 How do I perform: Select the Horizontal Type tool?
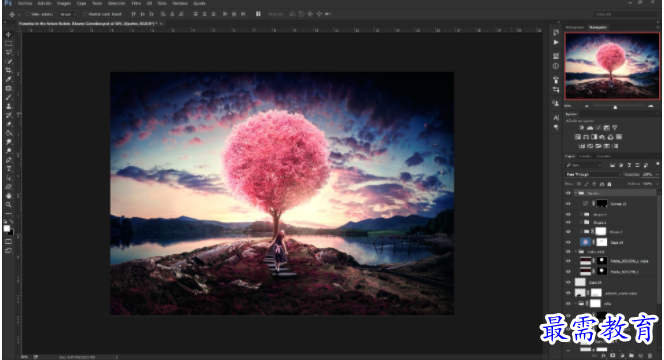click(x=8, y=169)
